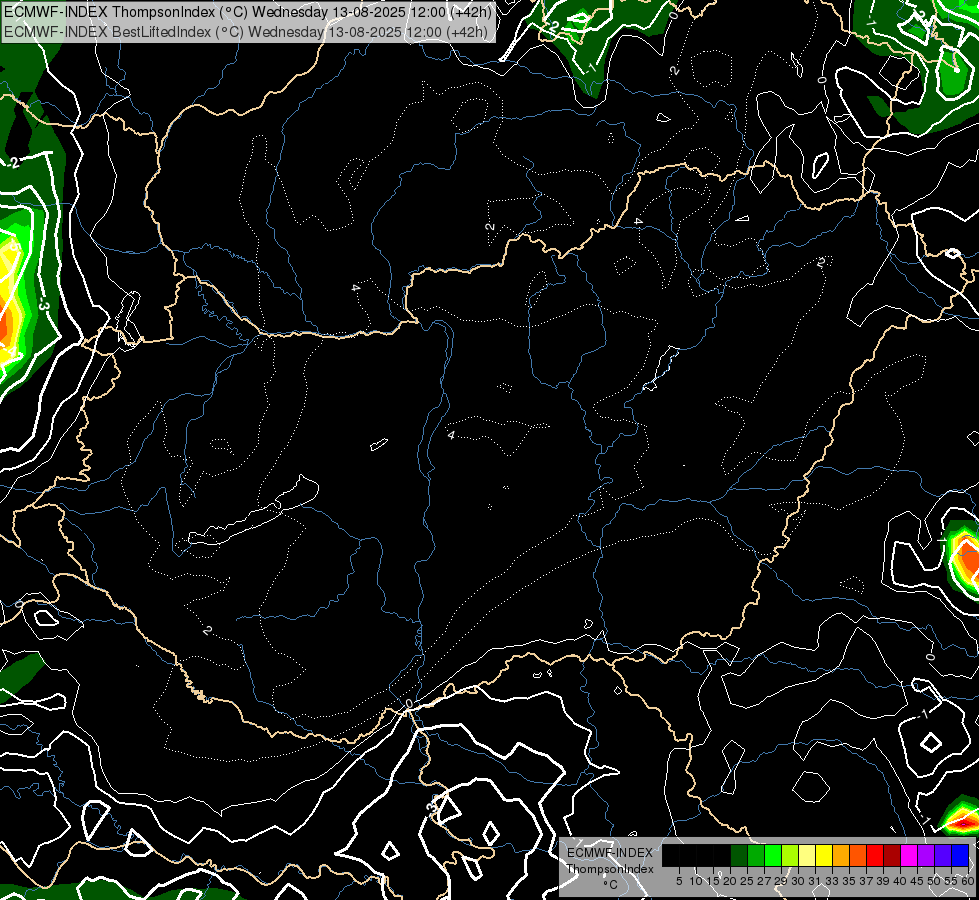Viewport: 979px width, 900px height.
Task: Pick the purple 45–50 legend swatch
Action: pyautogui.click(x=925, y=855)
